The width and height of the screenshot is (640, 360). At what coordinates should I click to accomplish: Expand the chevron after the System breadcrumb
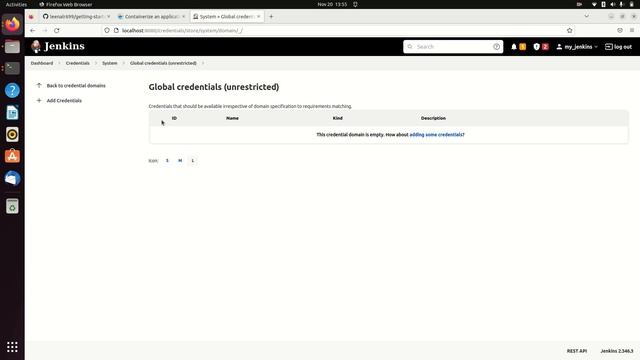(x=124, y=63)
